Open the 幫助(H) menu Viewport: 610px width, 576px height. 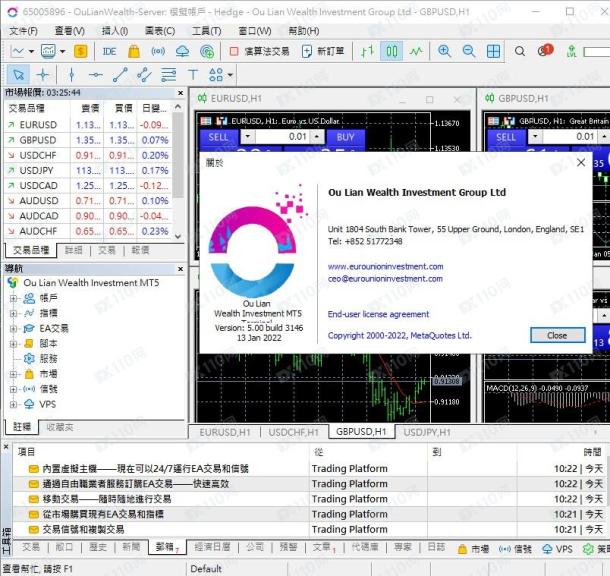(x=303, y=31)
